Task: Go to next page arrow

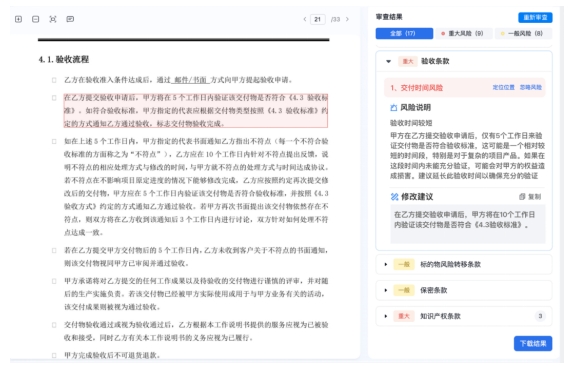Action: click(x=347, y=19)
